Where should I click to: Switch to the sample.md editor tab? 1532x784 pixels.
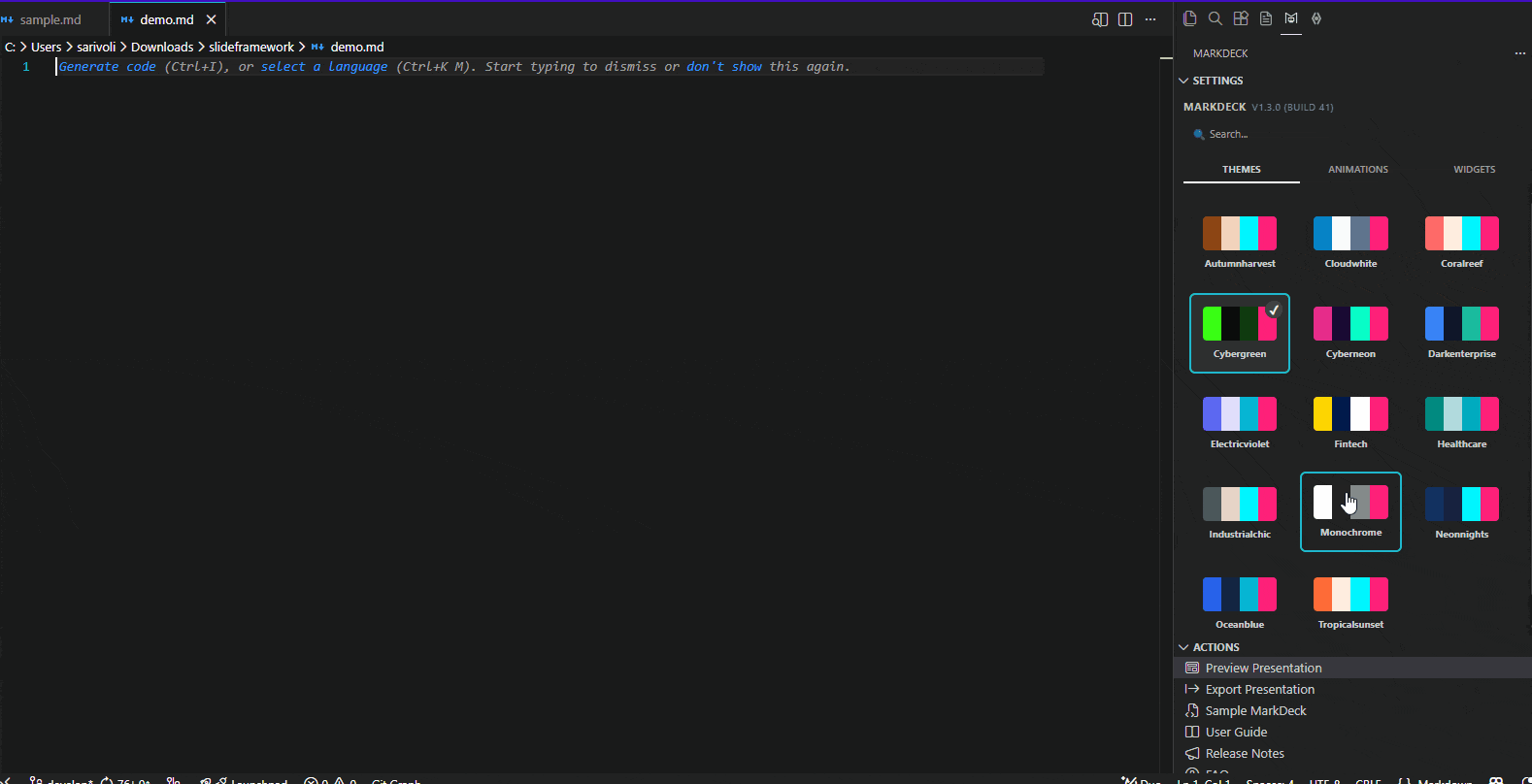pos(50,19)
